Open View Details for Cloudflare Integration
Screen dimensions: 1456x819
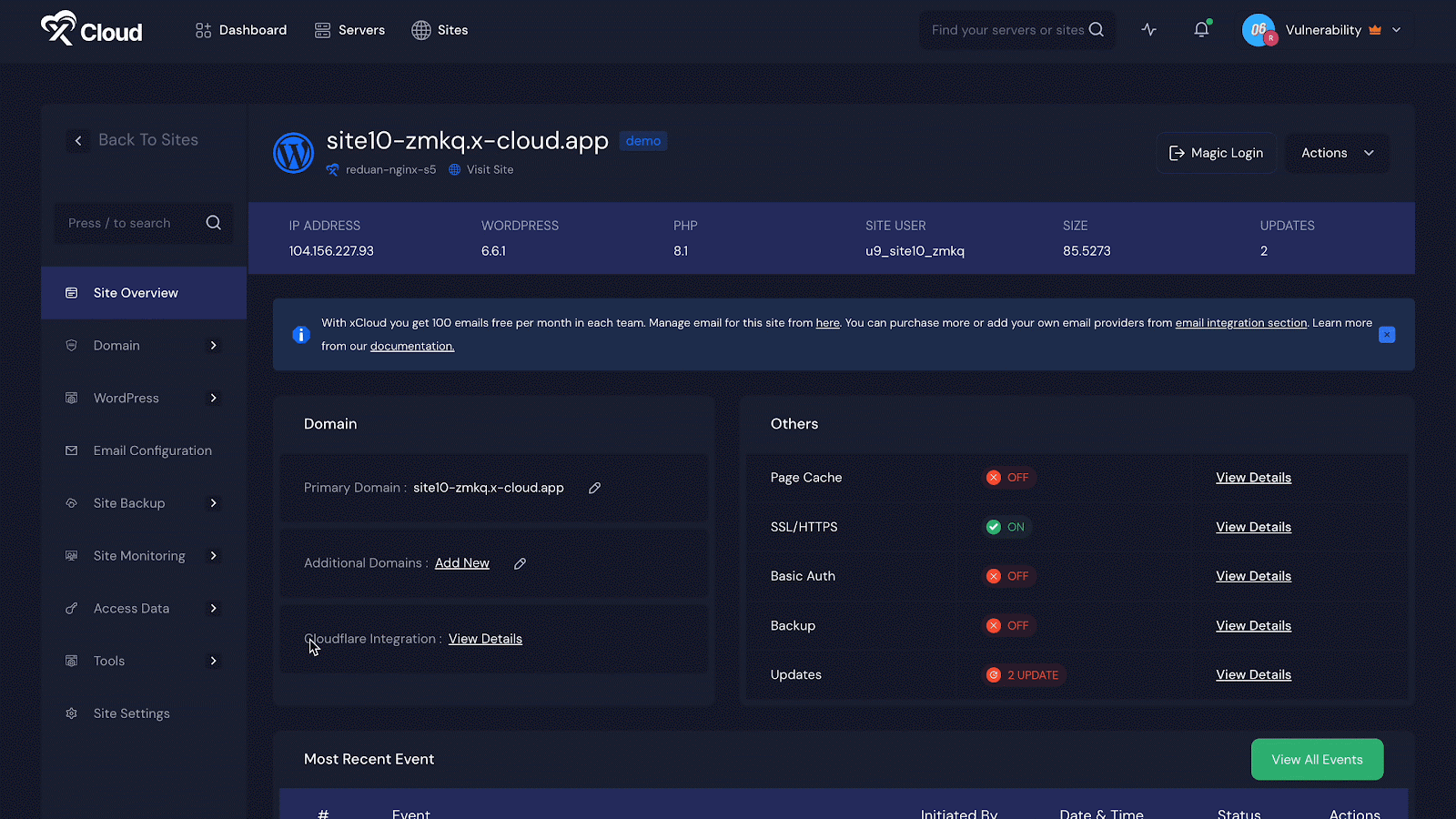[484, 638]
